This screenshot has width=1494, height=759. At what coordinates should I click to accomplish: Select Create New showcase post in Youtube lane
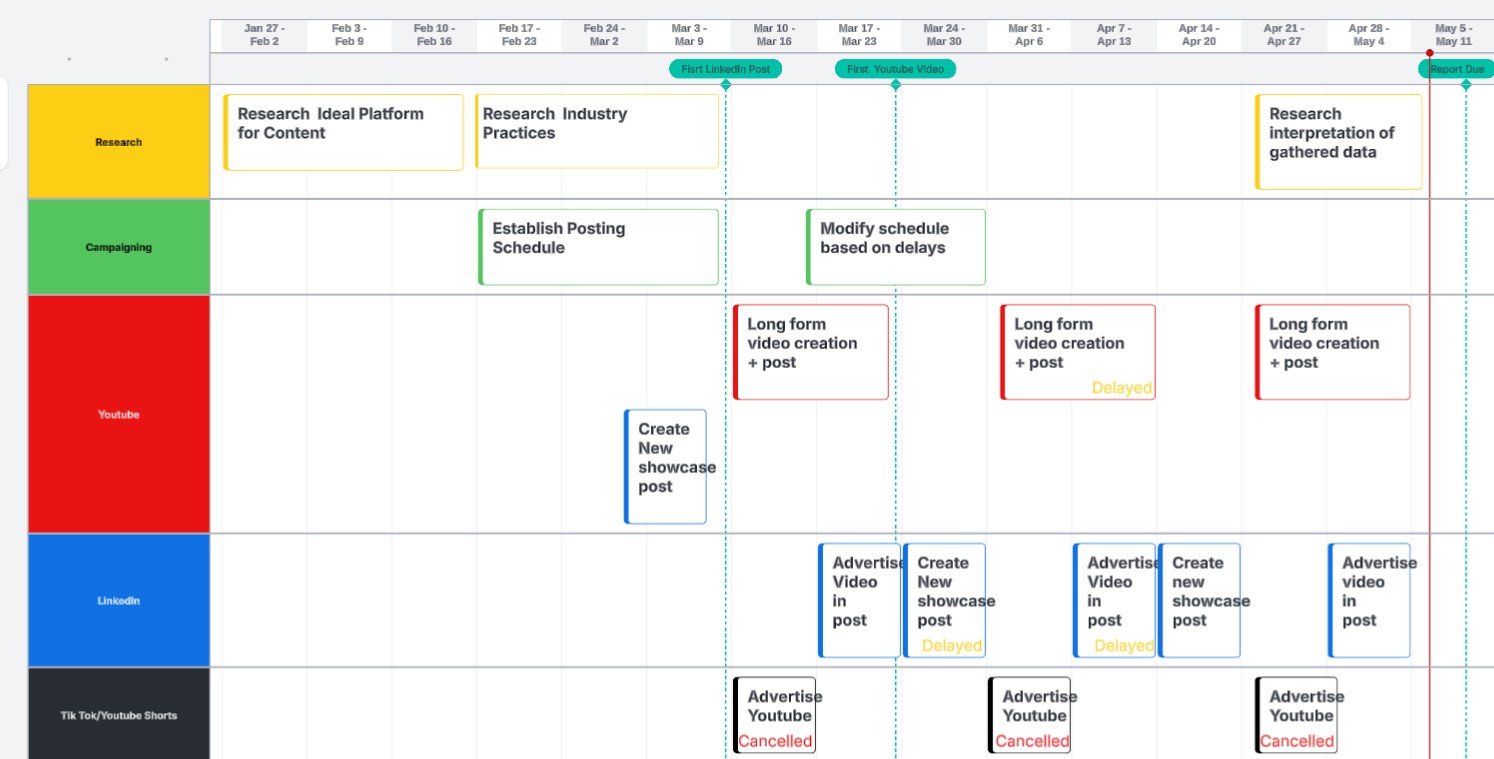(665, 466)
